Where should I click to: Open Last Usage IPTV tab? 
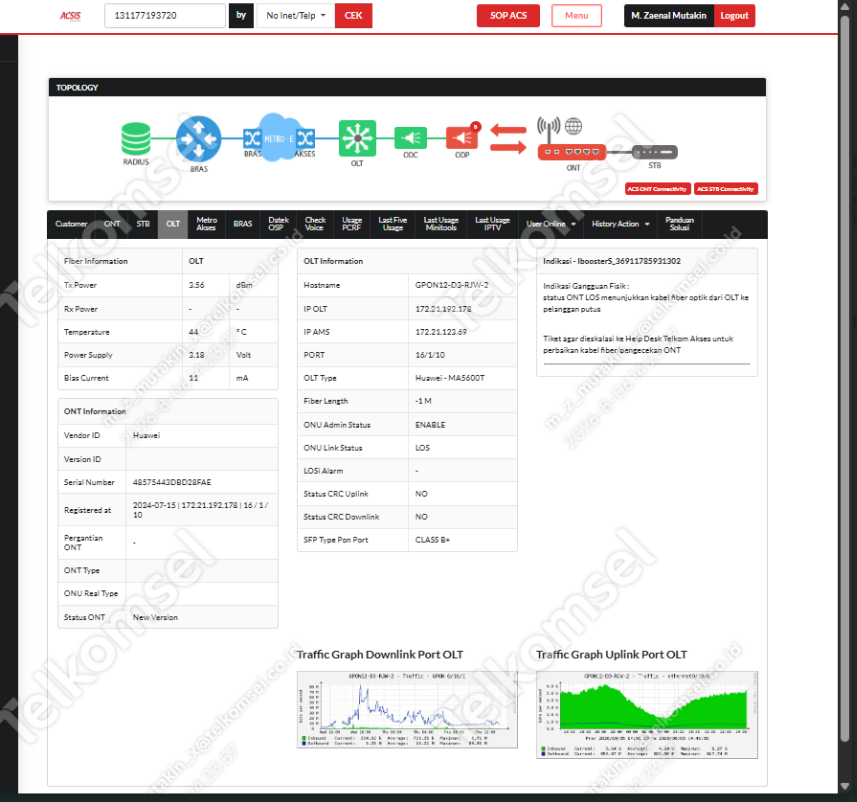tap(492, 224)
